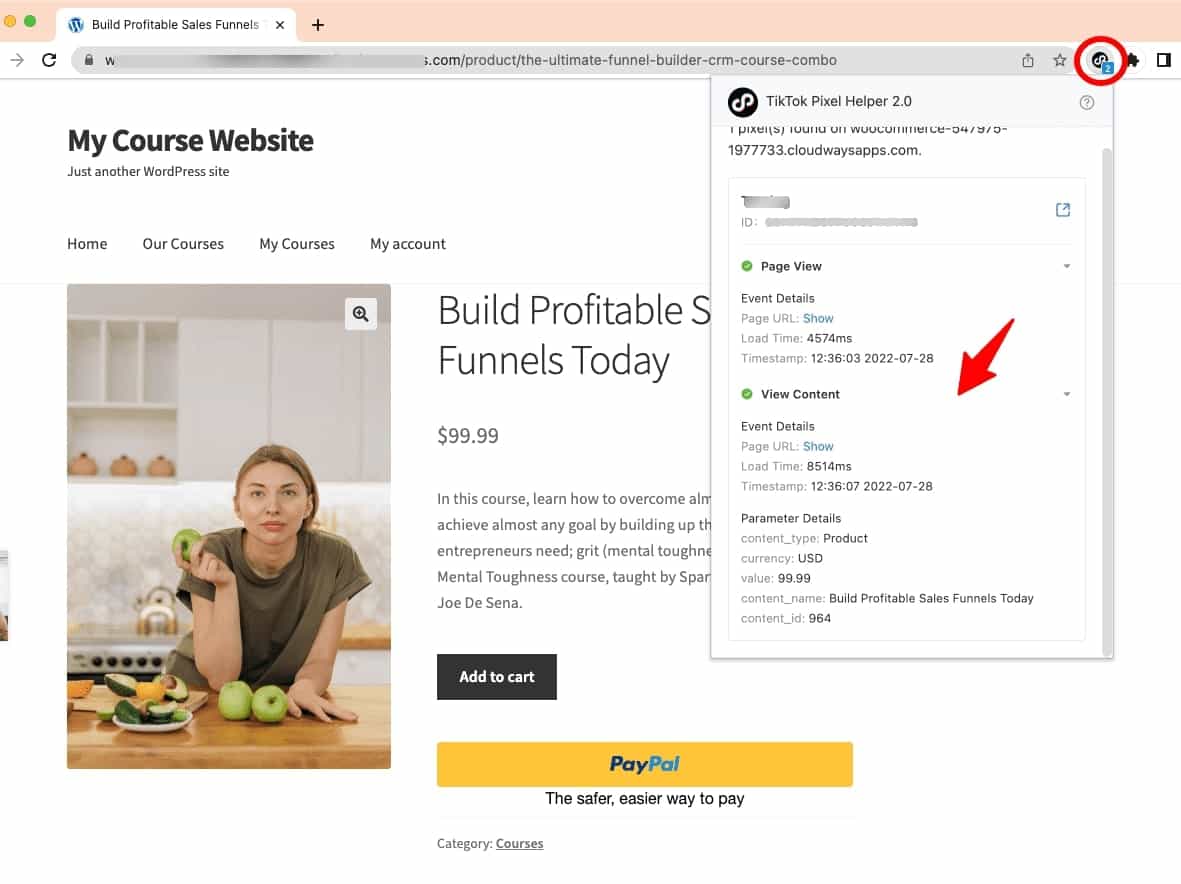Click the bookmark star icon
This screenshot has width=1181, height=884.
(1059, 60)
